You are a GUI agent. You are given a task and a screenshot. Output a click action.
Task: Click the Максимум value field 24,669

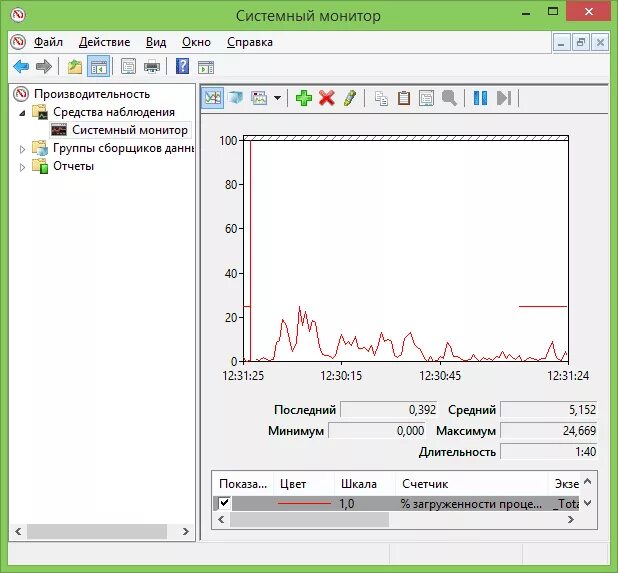[x=549, y=430]
